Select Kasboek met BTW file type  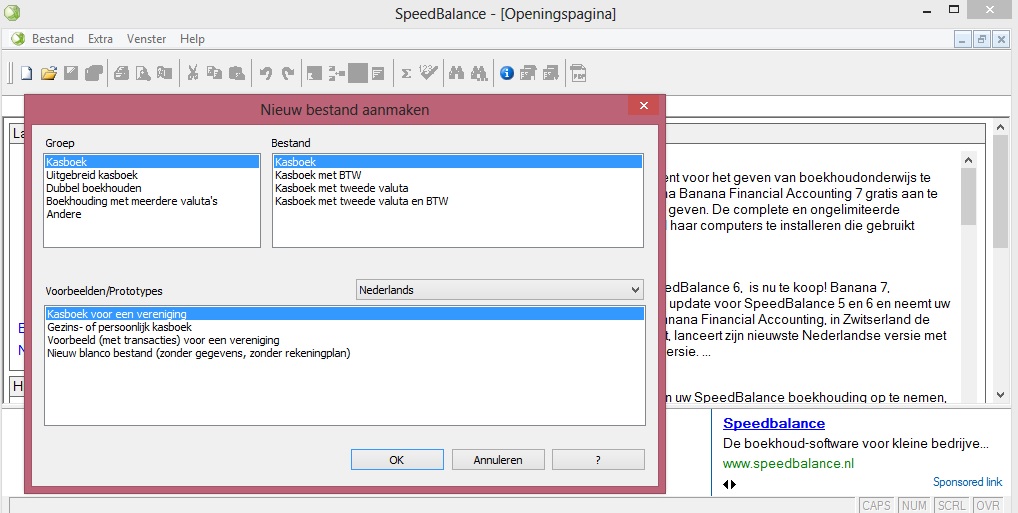458,175
